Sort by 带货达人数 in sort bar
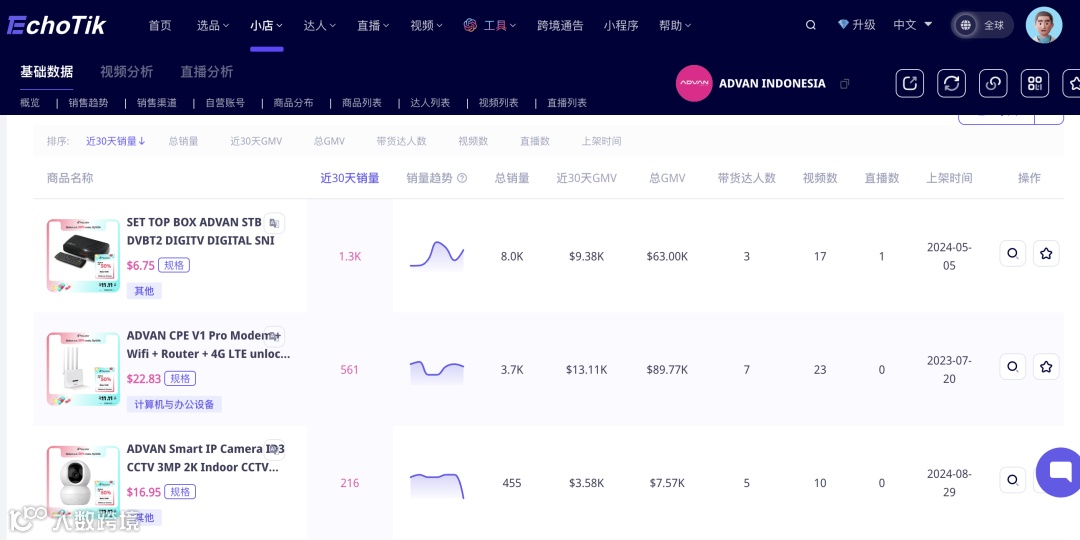This screenshot has height=540, width=1080. pos(402,141)
